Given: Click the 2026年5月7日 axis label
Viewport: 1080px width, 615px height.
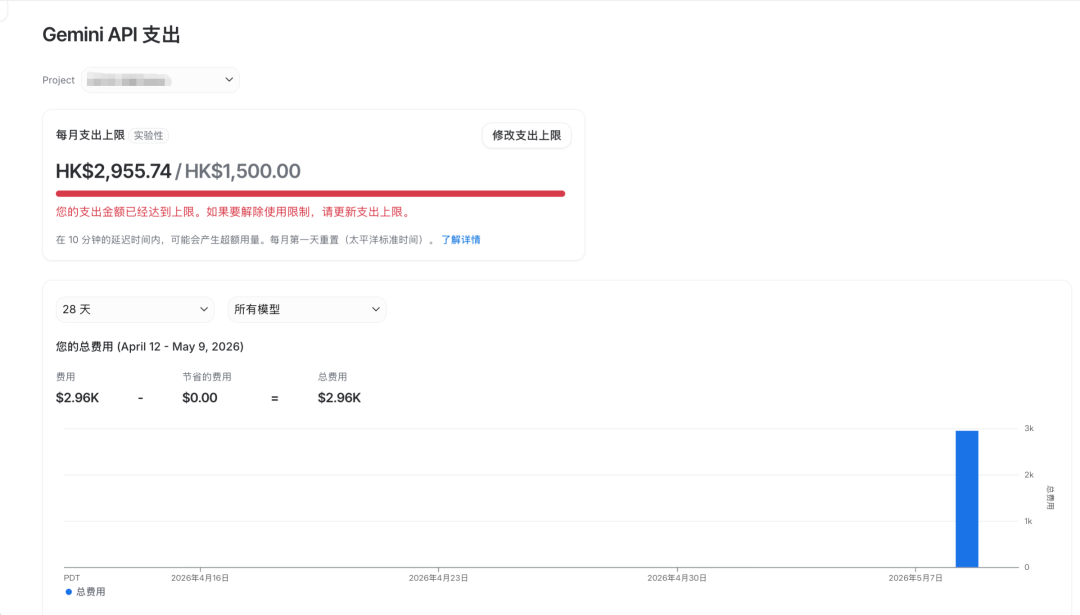Looking at the screenshot, I should pos(915,578).
